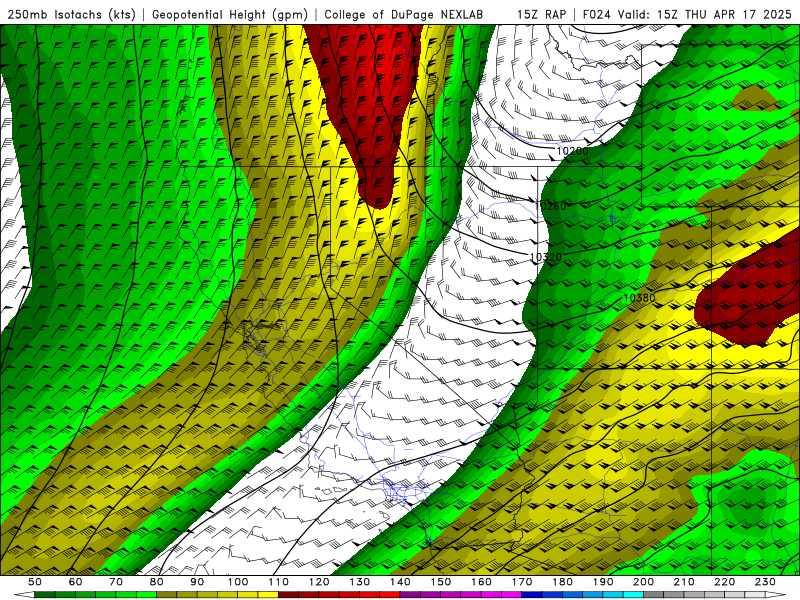The height and width of the screenshot is (600, 800).
Task: Click the '15Z RAP' model run label
Action: (541, 14)
